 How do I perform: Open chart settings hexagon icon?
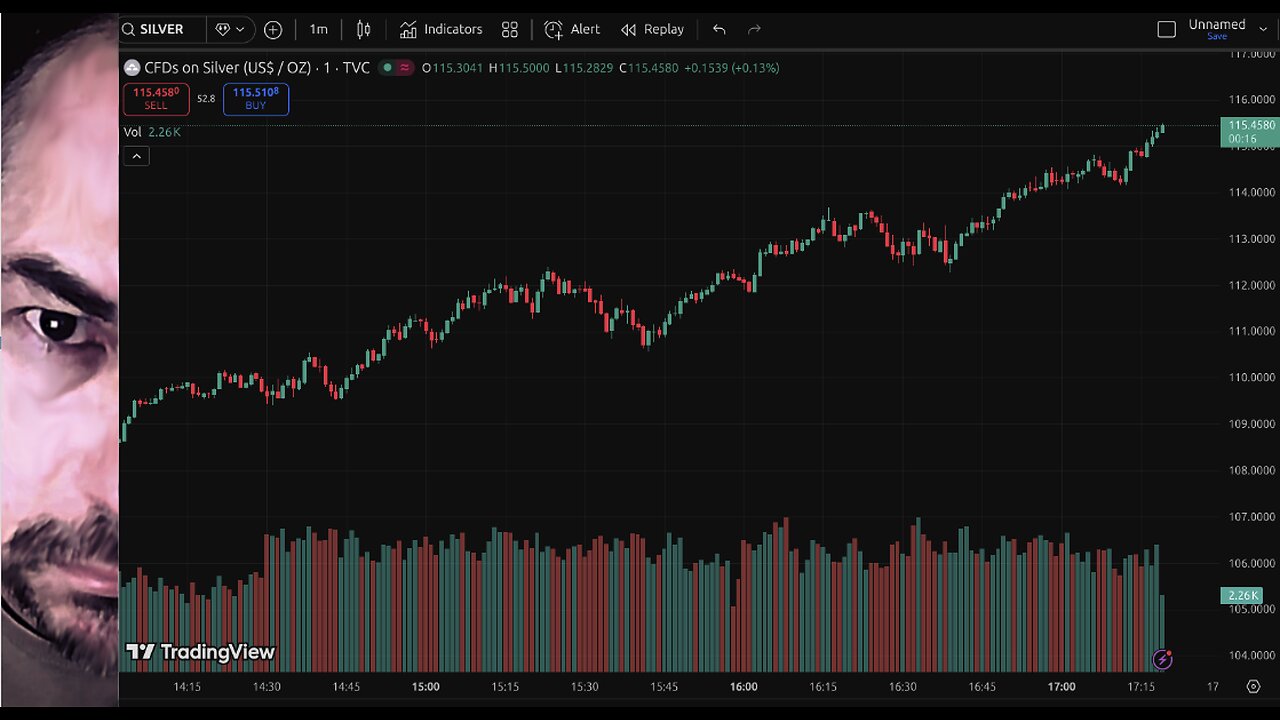point(1253,686)
